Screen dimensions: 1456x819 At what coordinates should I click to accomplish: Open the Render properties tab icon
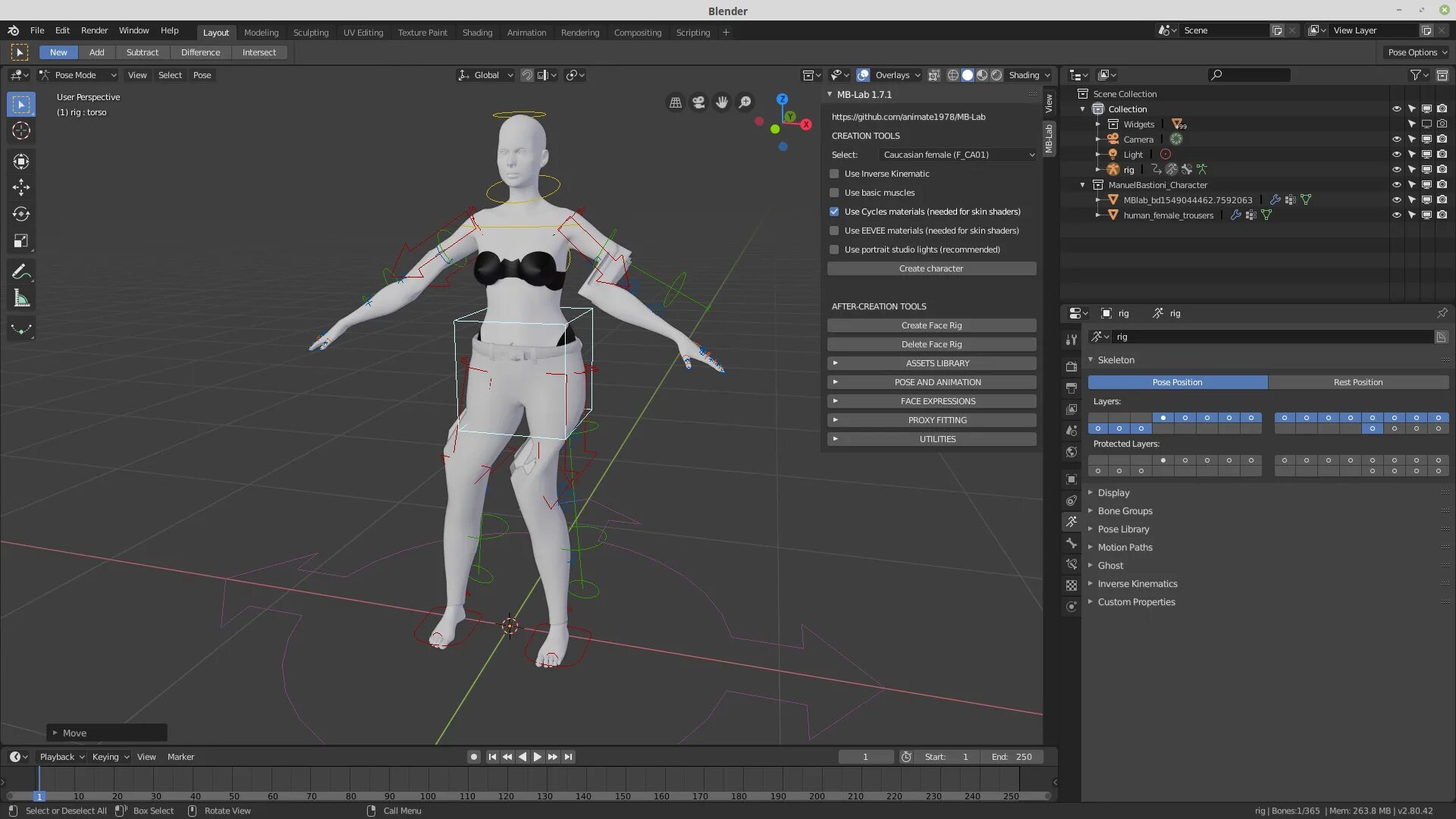pos(1071,366)
